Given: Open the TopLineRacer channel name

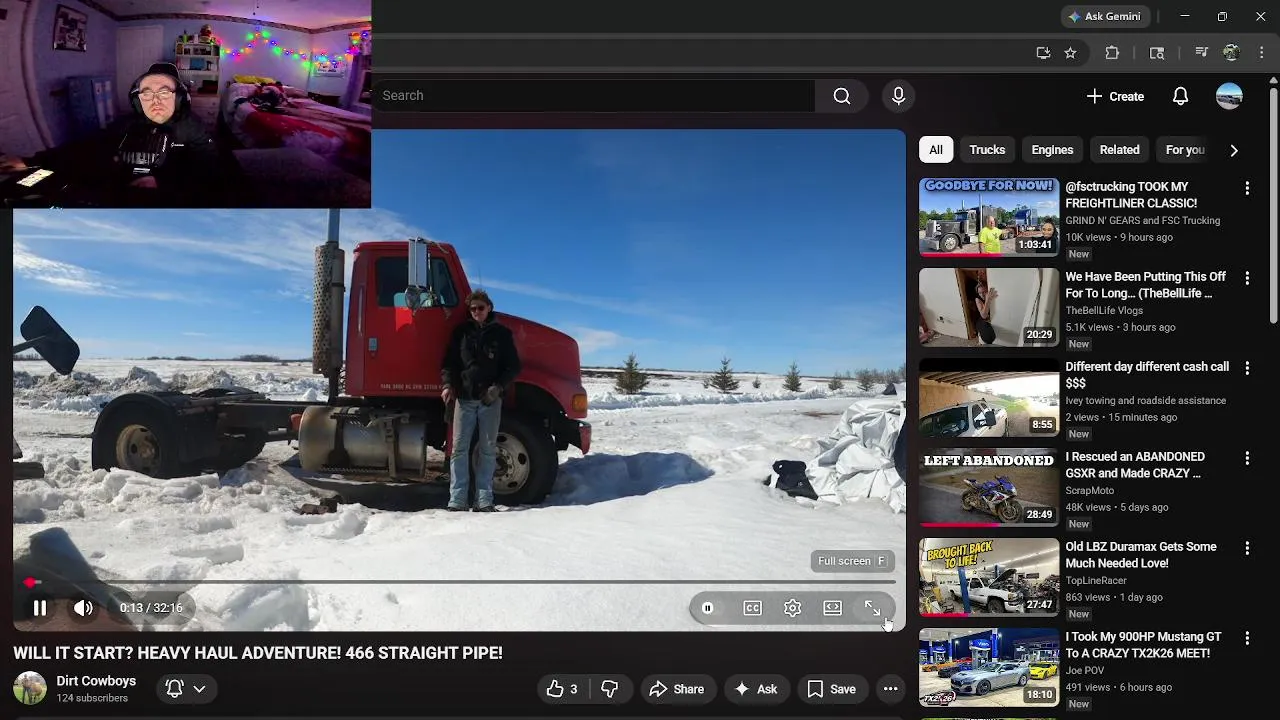Looking at the screenshot, I should point(1096,581).
